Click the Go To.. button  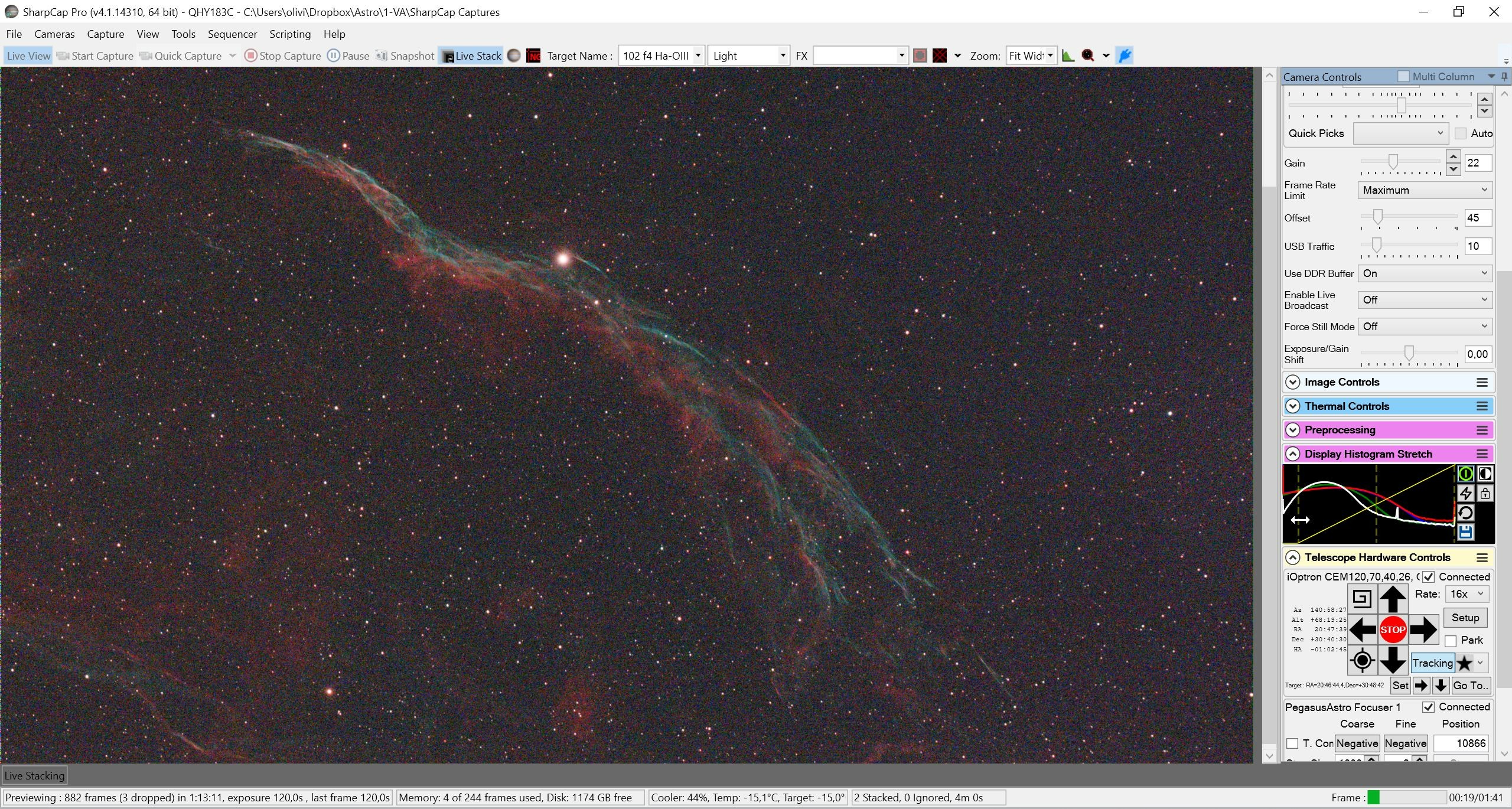pyautogui.click(x=1471, y=686)
